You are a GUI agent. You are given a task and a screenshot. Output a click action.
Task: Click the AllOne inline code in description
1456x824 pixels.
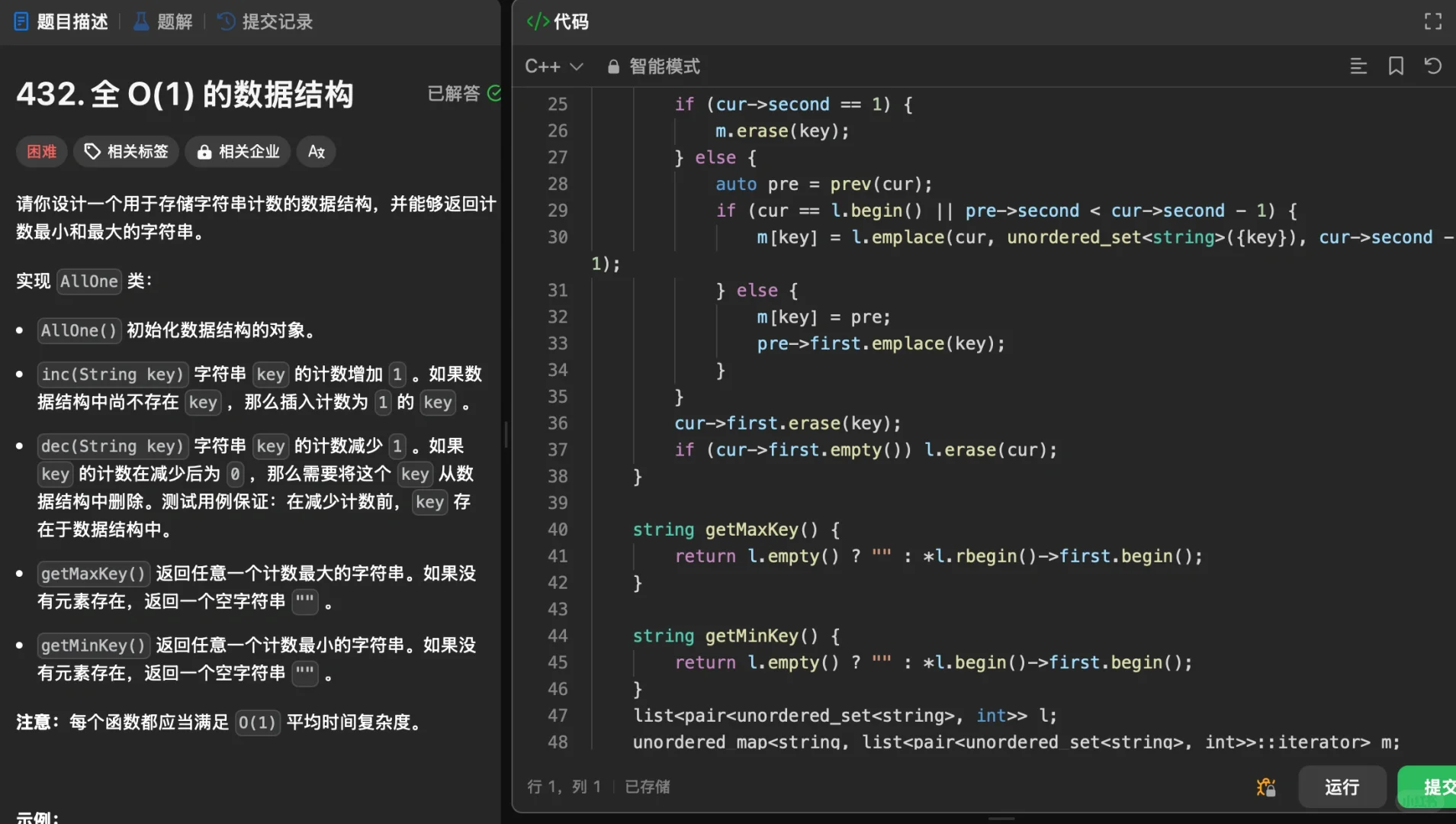(x=89, y=282)
